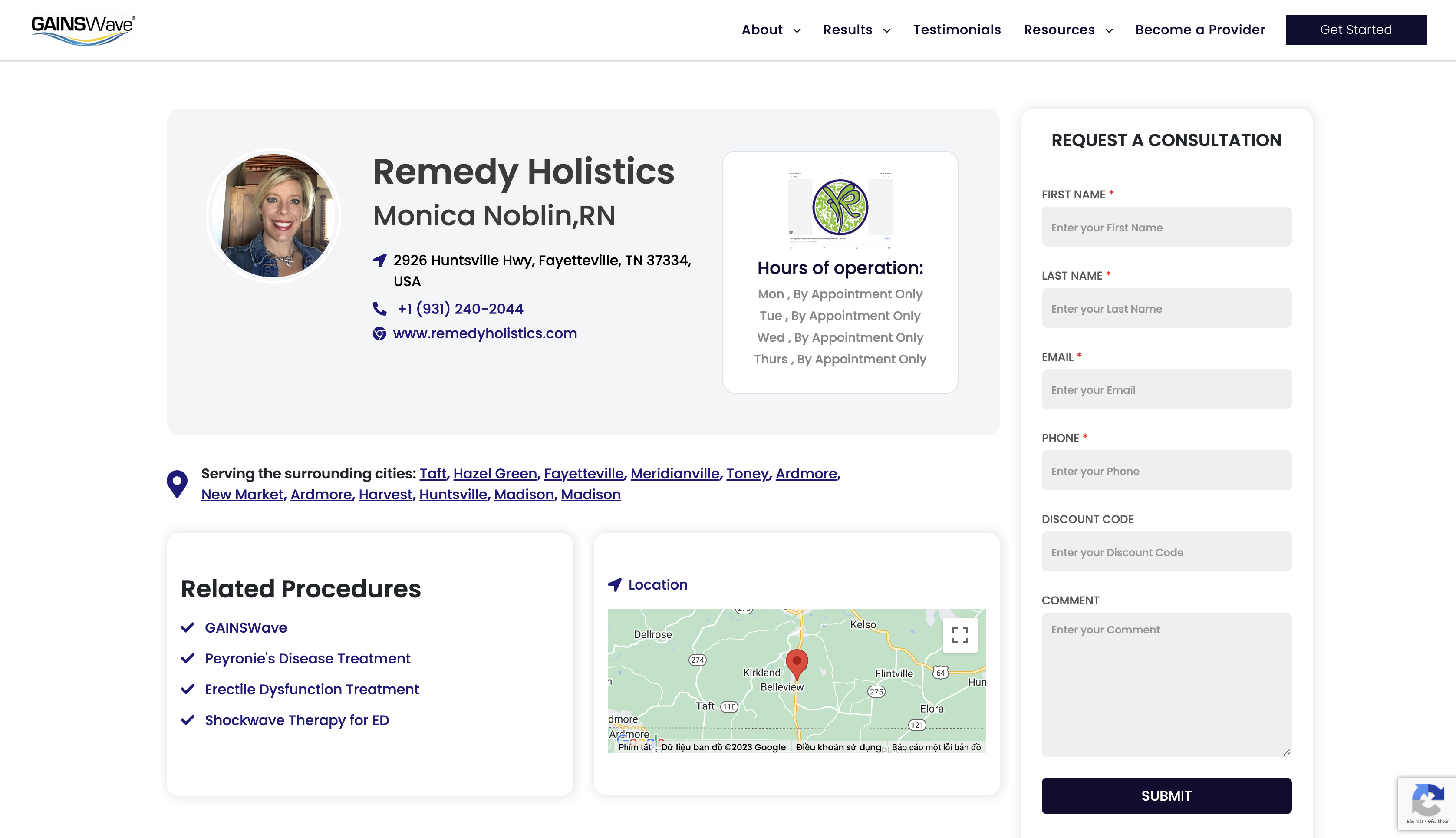Open the Hazel Green city link

[x=495, y=474]
